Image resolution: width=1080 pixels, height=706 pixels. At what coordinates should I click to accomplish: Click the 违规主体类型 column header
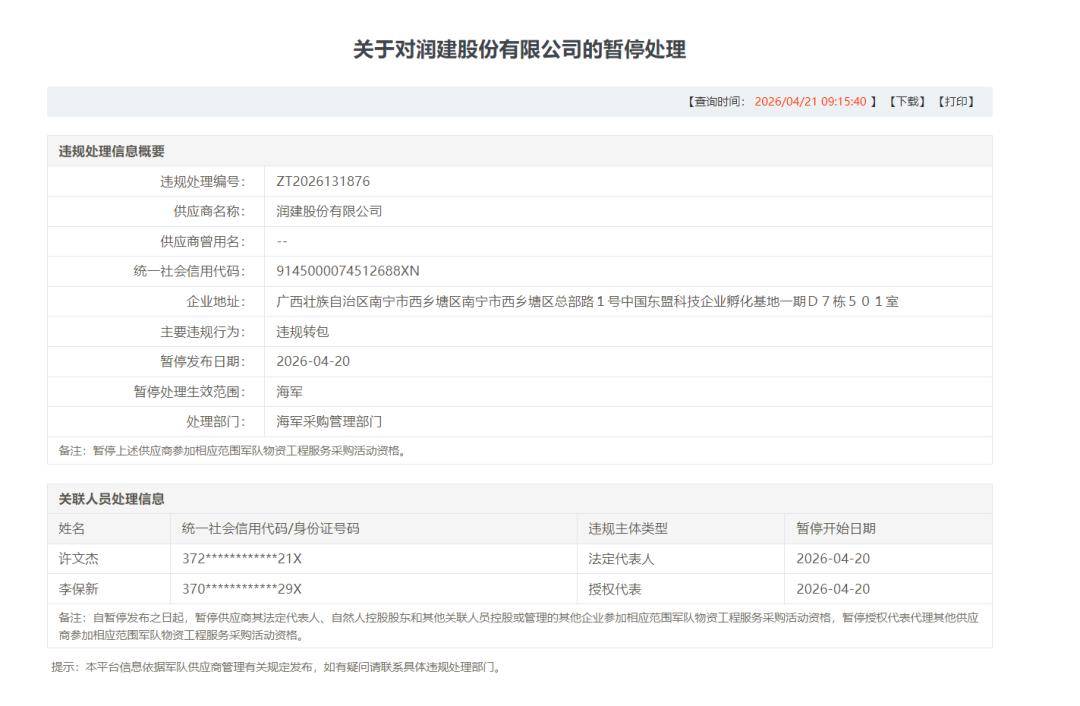[x=627, y=529]
